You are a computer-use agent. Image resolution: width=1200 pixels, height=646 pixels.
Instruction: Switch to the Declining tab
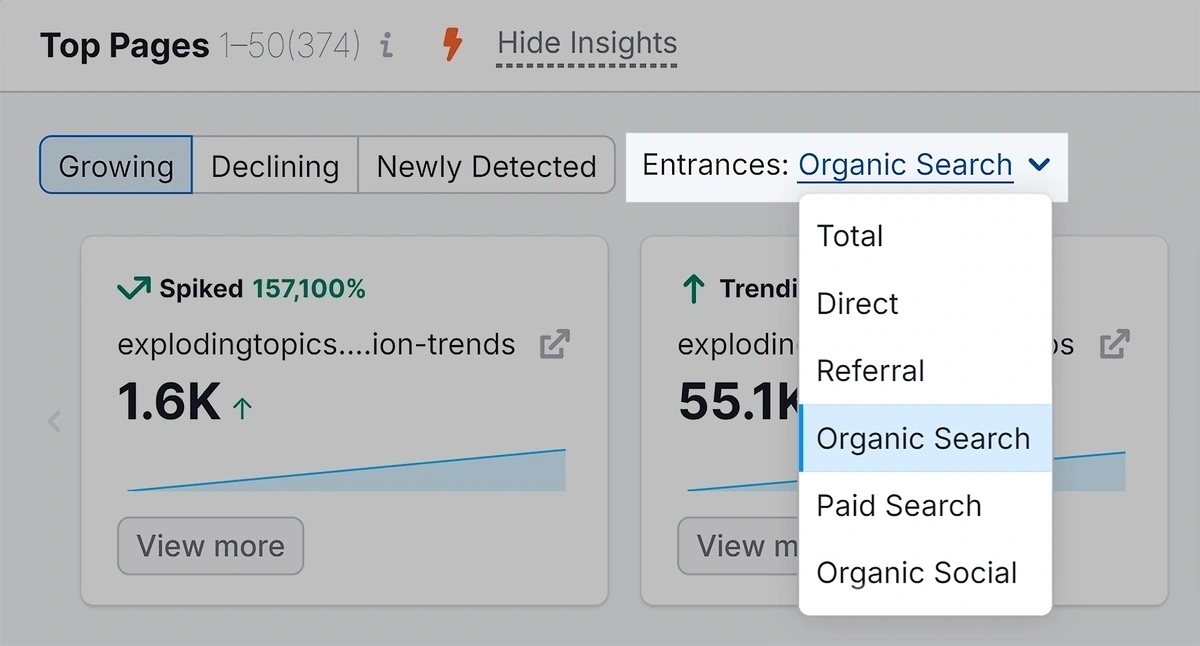point(274,166)
